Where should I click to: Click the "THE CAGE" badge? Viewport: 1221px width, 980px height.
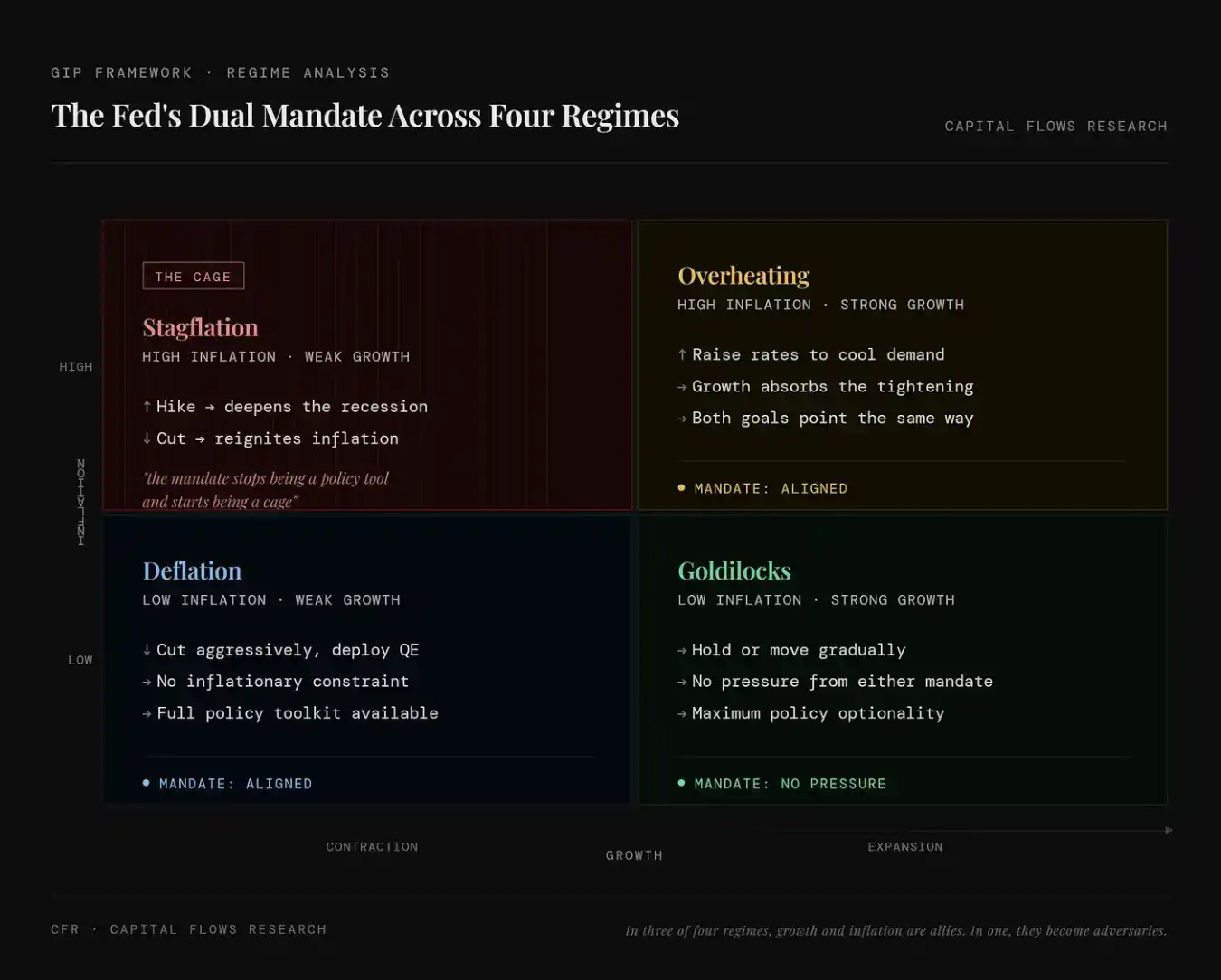point(194,277)
